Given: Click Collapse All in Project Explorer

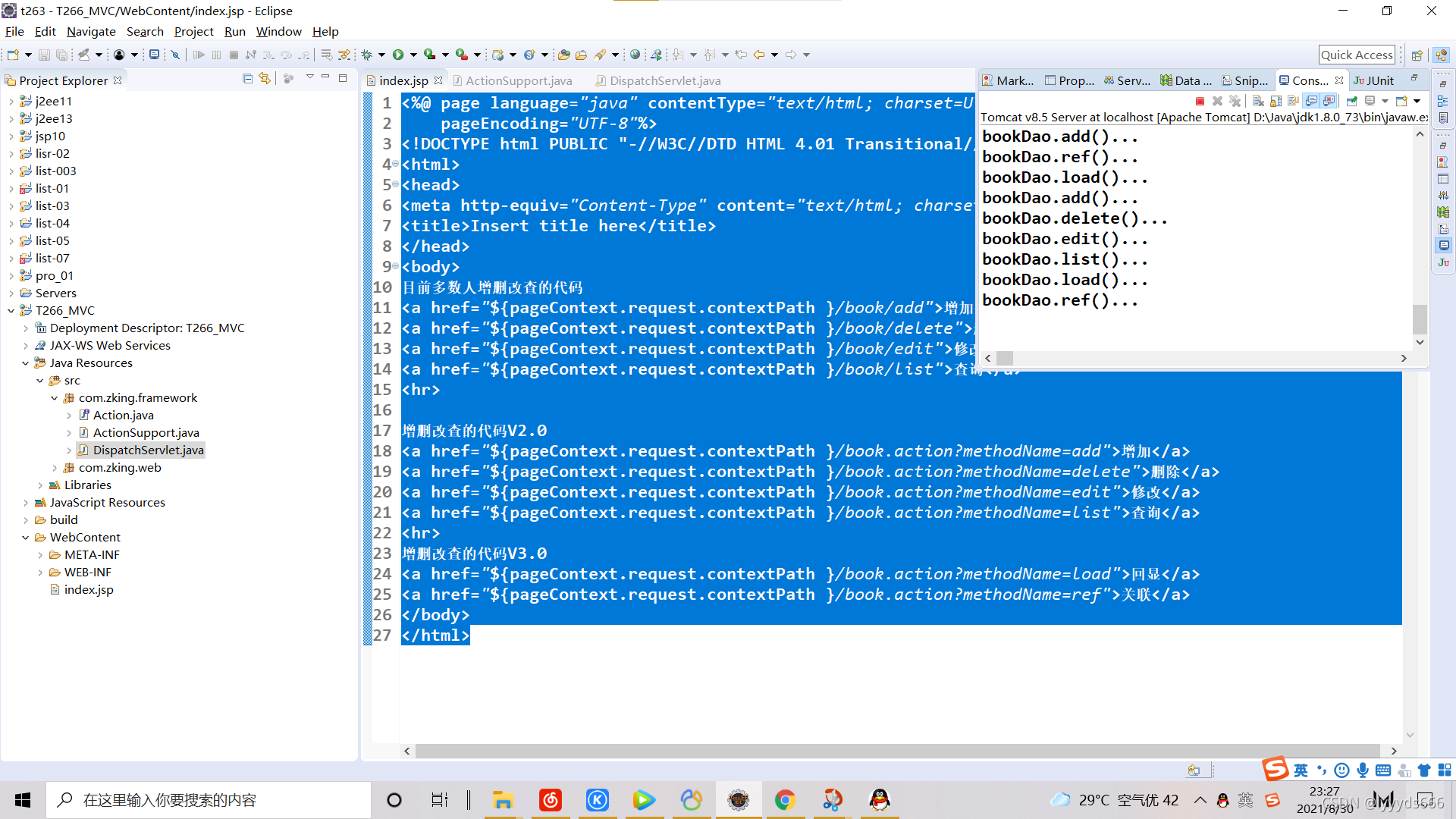Looking at the screenshot, I should point(247,79).
